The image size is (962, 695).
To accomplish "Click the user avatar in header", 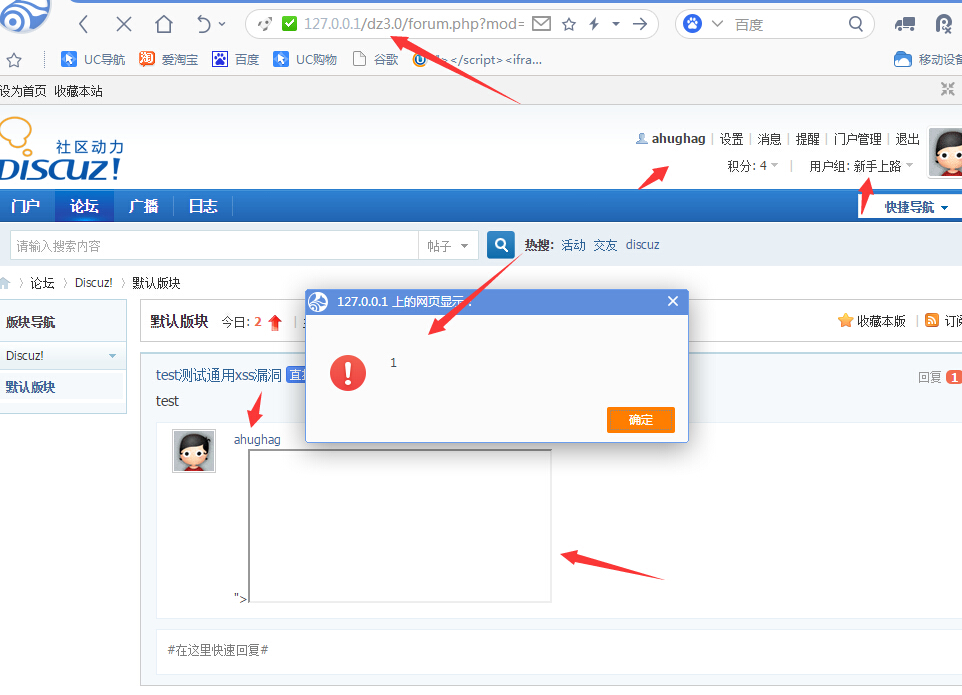I will (x=947, y=153).
